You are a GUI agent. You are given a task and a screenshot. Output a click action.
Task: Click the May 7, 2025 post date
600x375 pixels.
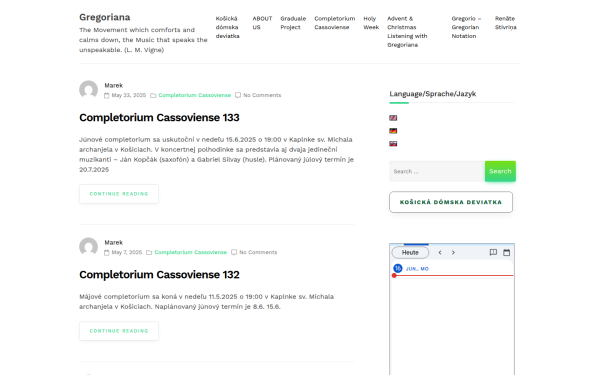coord(127,252)
